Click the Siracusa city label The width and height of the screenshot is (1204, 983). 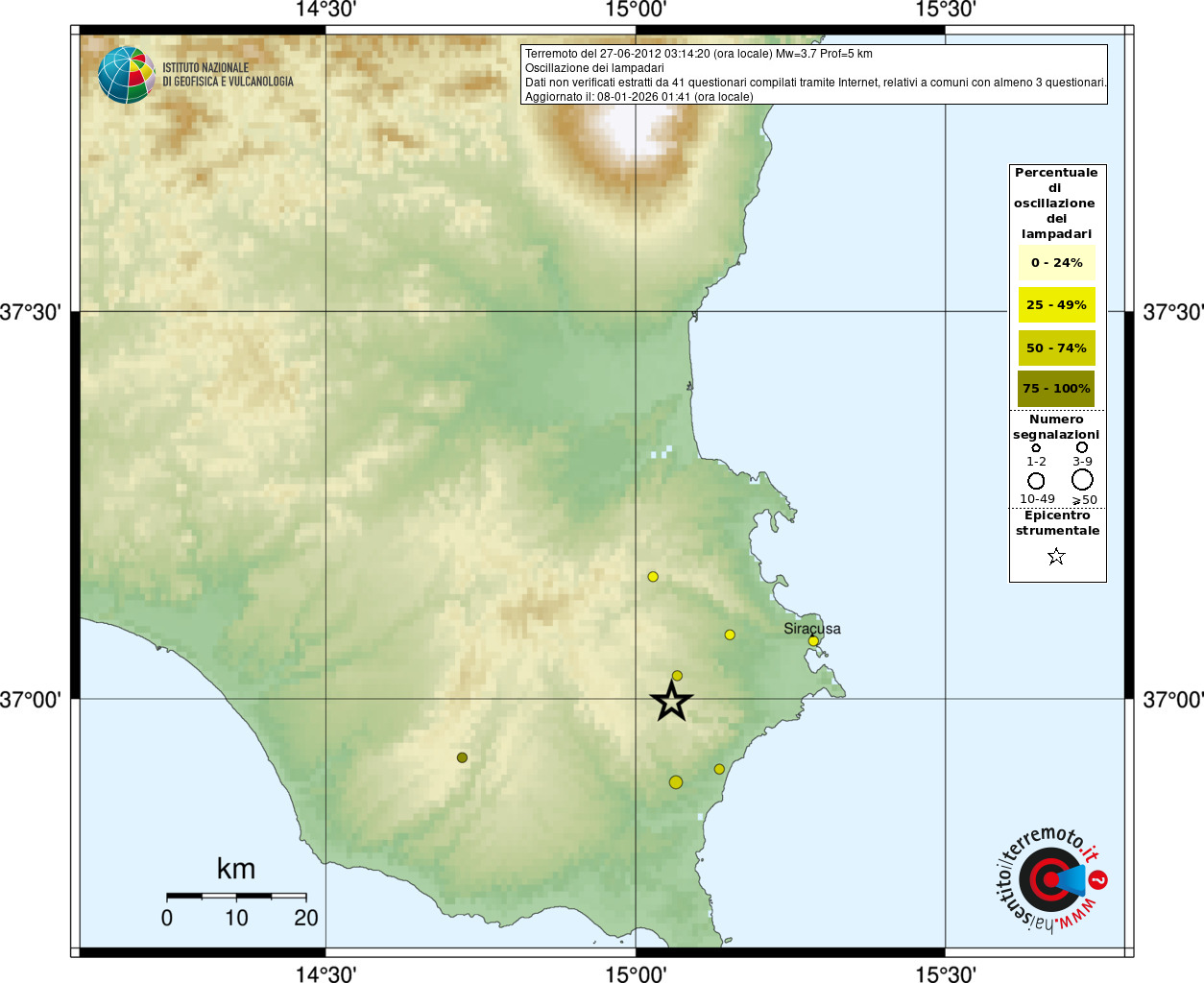(x=811, y=629)
